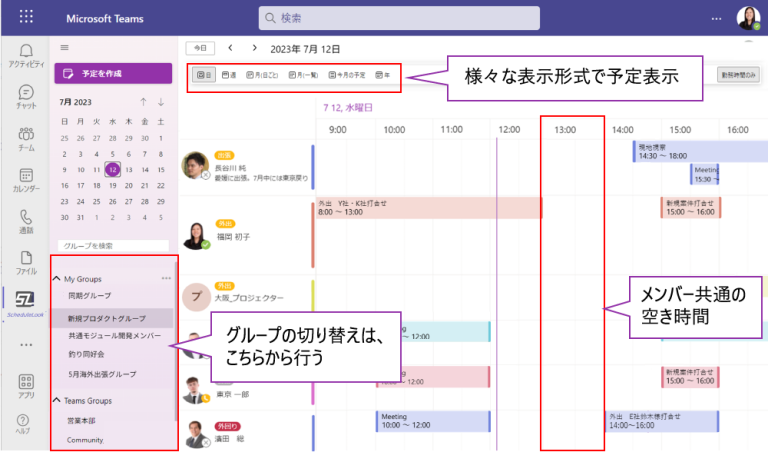Open 通話 (Calls) in the sidebar
768x452 pixels.
pyautogui.click(x=26, y=222)
